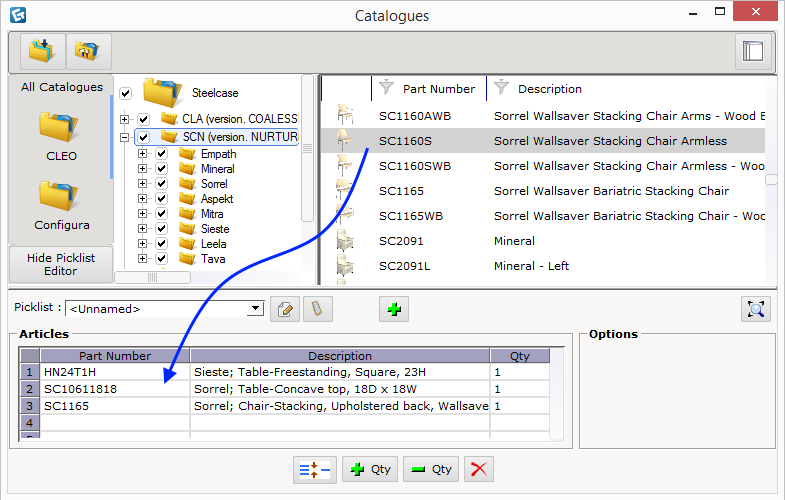Toggle the panel layout icon at top right
This screenshot has height=500, width=785.
coord(752,51)
